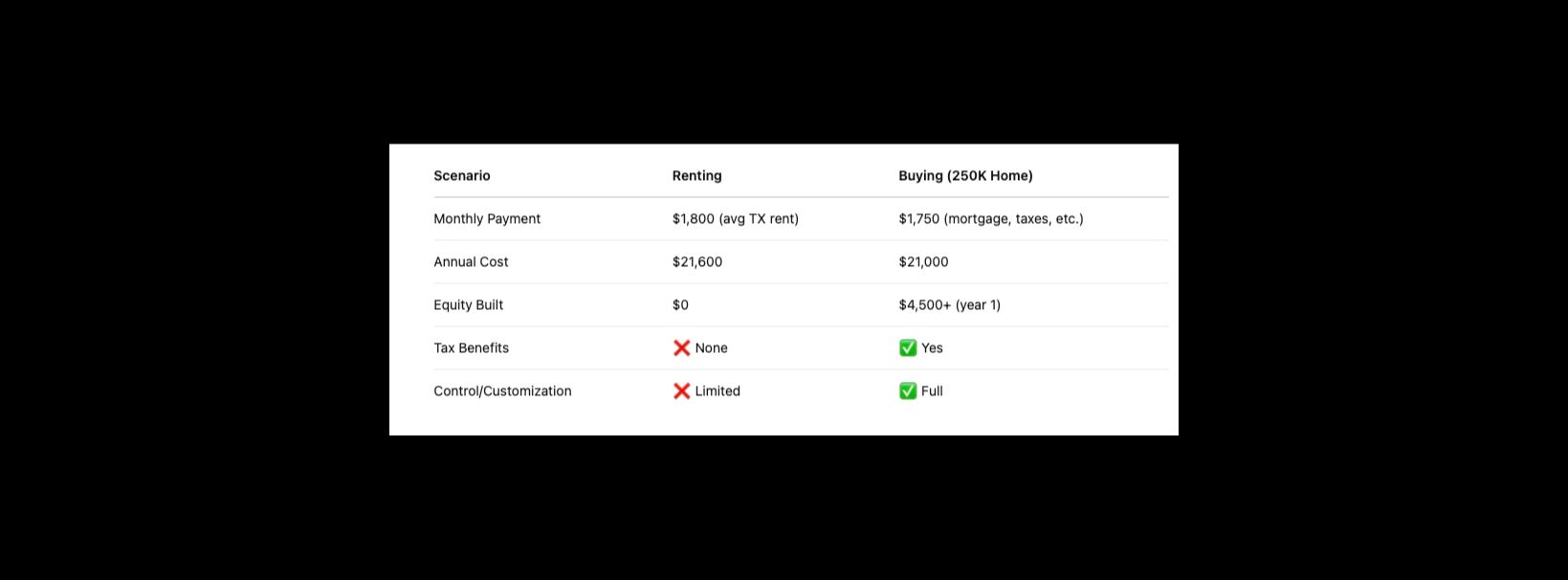Select the $1,800 (avg TX rent) cell
Image resolution: width=1568 pixels, height=580 pixels.
735,219
